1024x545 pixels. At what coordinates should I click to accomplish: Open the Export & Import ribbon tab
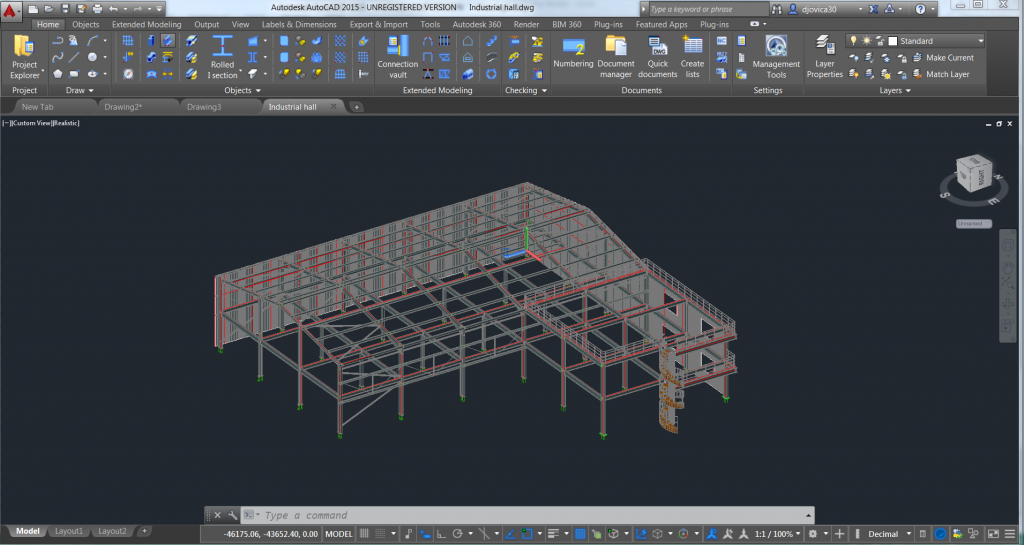pos(378,24)
